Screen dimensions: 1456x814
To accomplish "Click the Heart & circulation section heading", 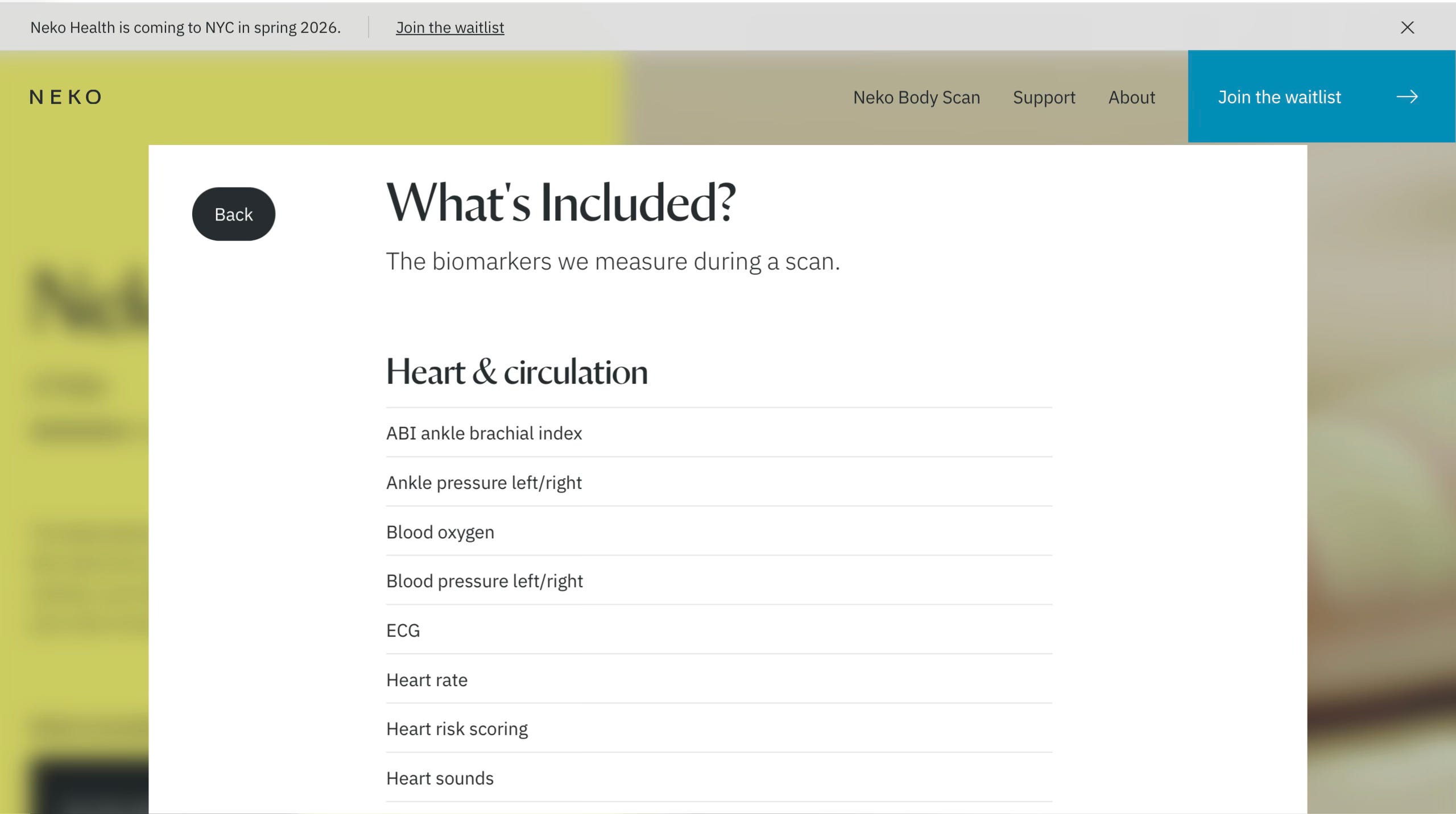I will [x=517, y=372].
